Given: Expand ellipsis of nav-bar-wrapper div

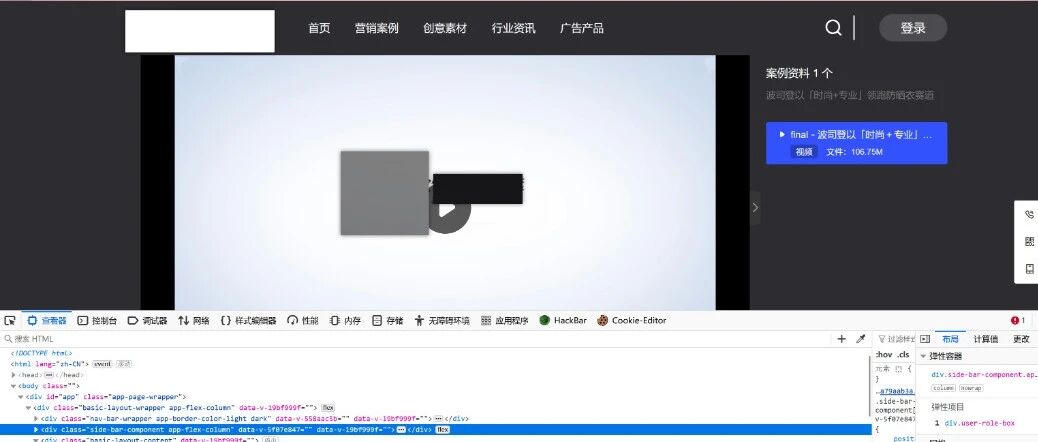Looking at the screenshot, I should pyautogui.click(x=438, y=419).
